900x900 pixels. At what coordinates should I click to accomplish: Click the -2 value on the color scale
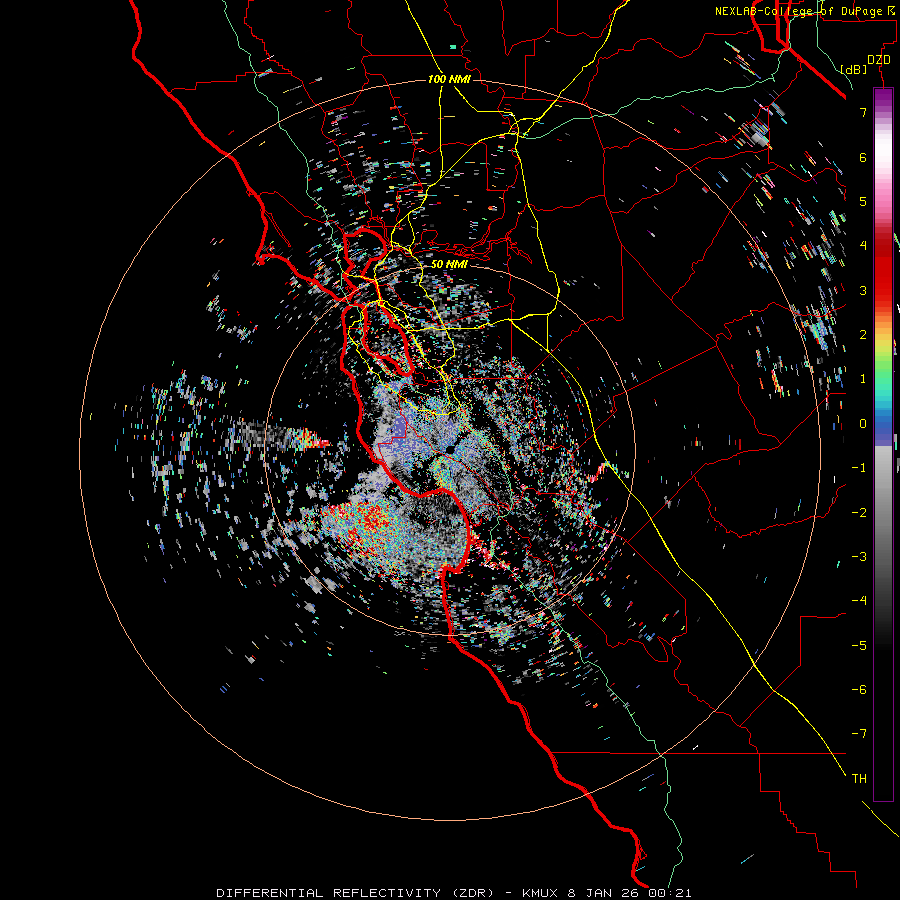pyautogui.click(x=859, y=513)
